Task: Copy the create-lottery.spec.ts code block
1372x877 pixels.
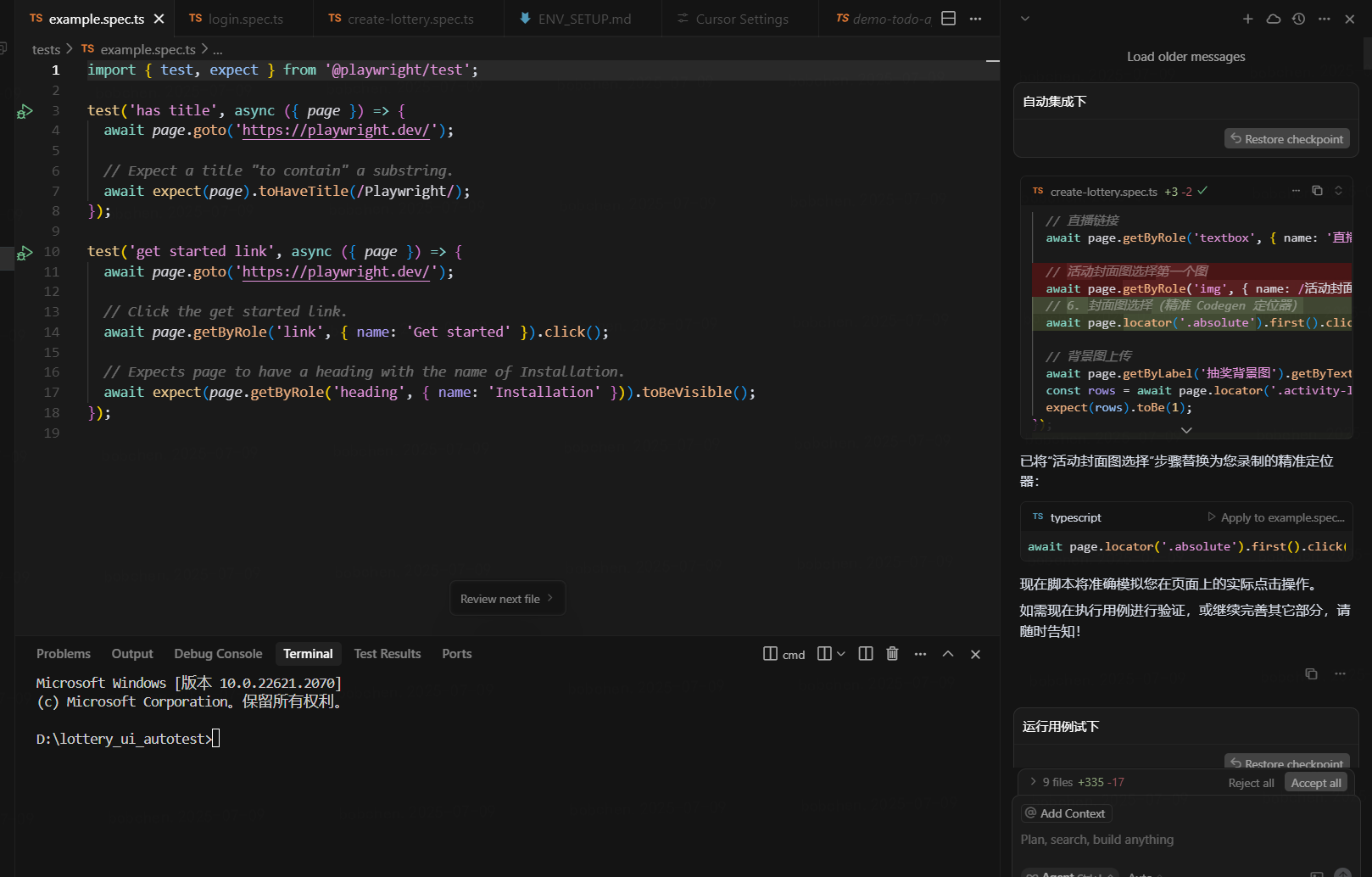Action: pos(1317,191)
